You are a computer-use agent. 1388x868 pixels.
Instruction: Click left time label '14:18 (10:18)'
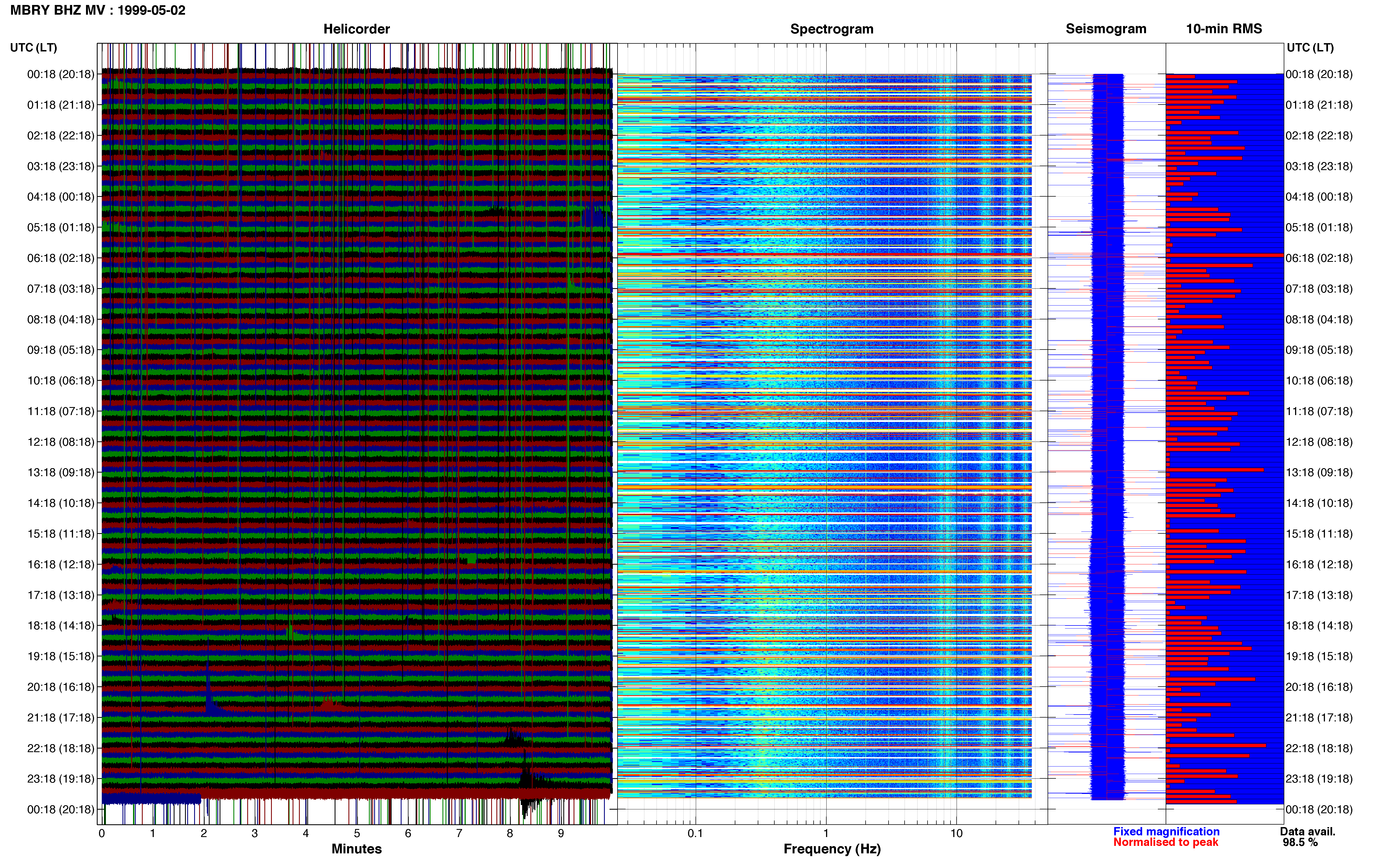coord(61,504)
